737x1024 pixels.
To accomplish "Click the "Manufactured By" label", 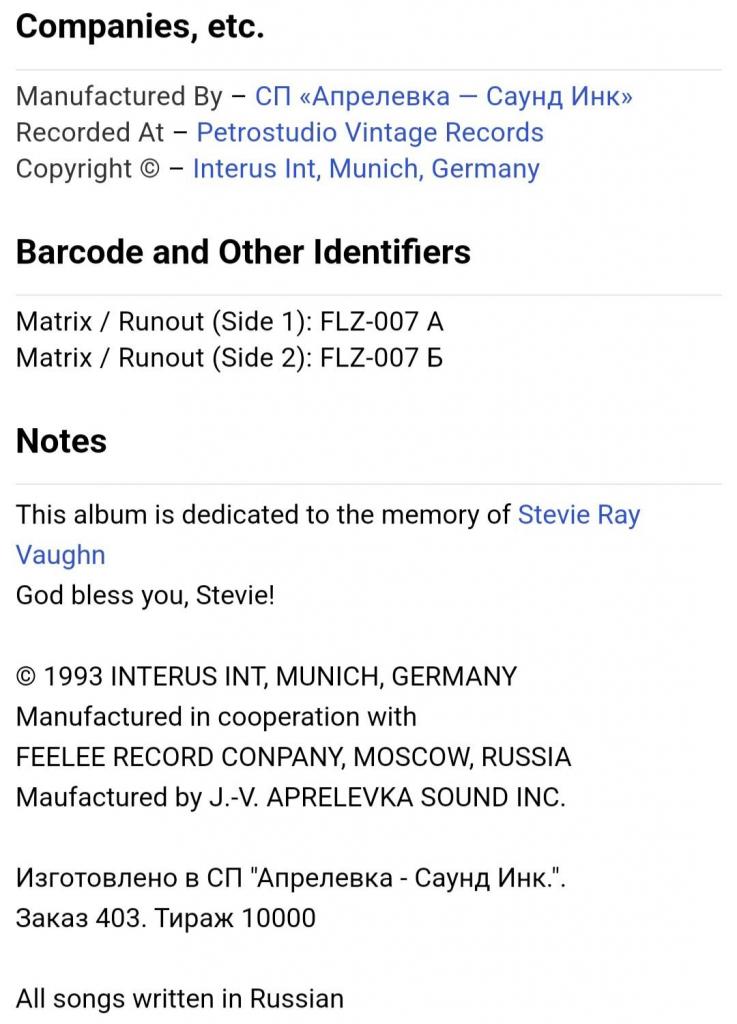I will point(119,97).
